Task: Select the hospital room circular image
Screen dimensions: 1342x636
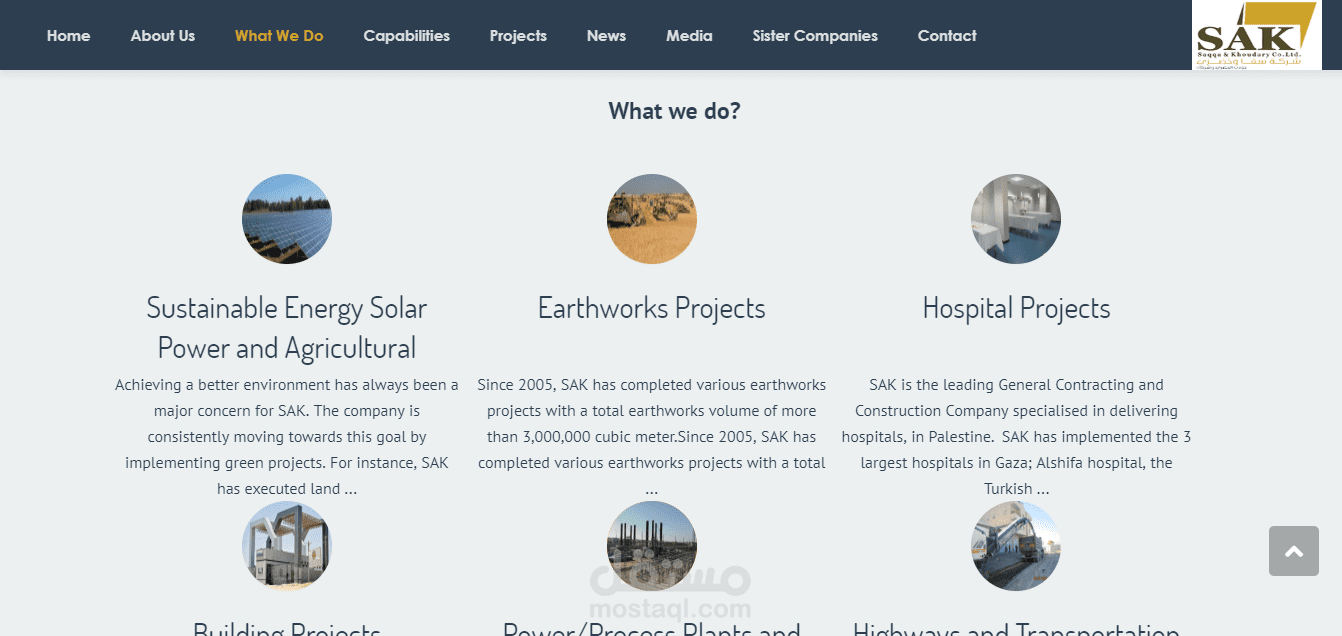Action: 1016,219
